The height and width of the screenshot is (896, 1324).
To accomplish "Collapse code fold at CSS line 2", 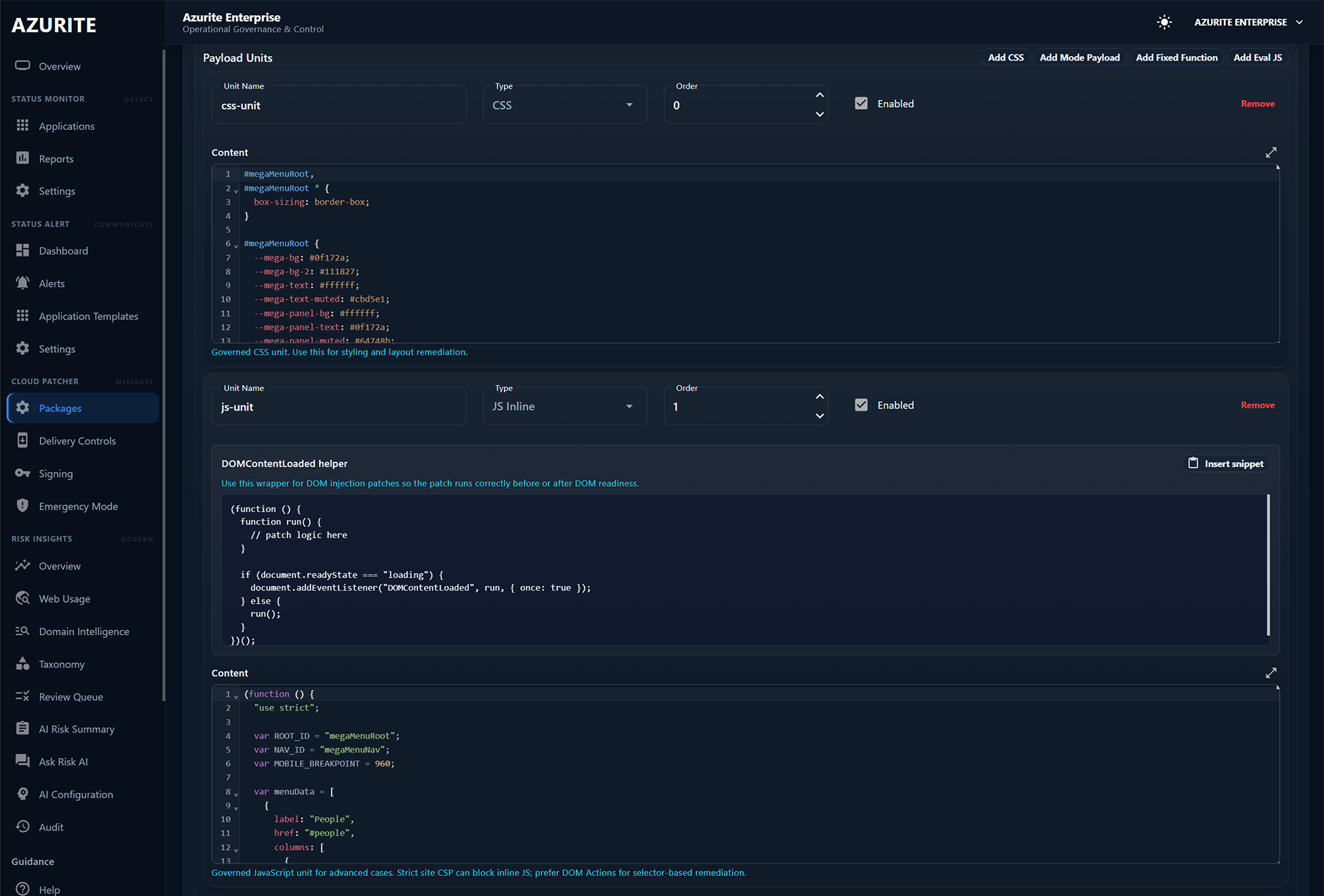I will pyautogui.click(x=236, y=190).
